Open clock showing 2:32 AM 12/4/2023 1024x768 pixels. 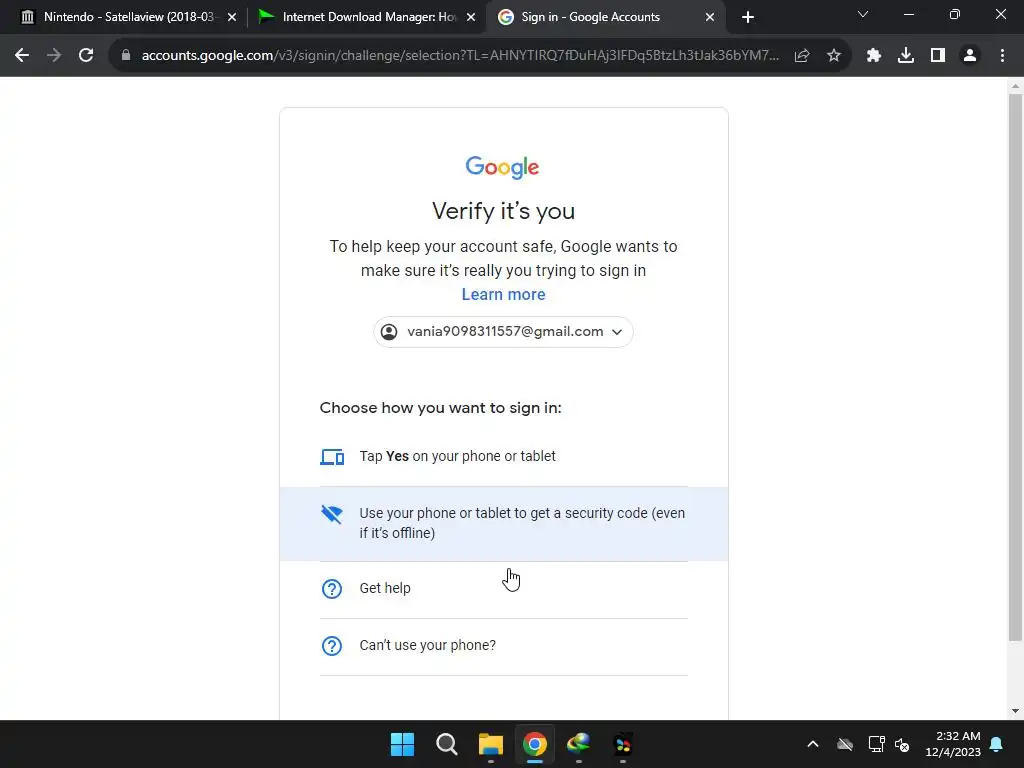(953, 744)
